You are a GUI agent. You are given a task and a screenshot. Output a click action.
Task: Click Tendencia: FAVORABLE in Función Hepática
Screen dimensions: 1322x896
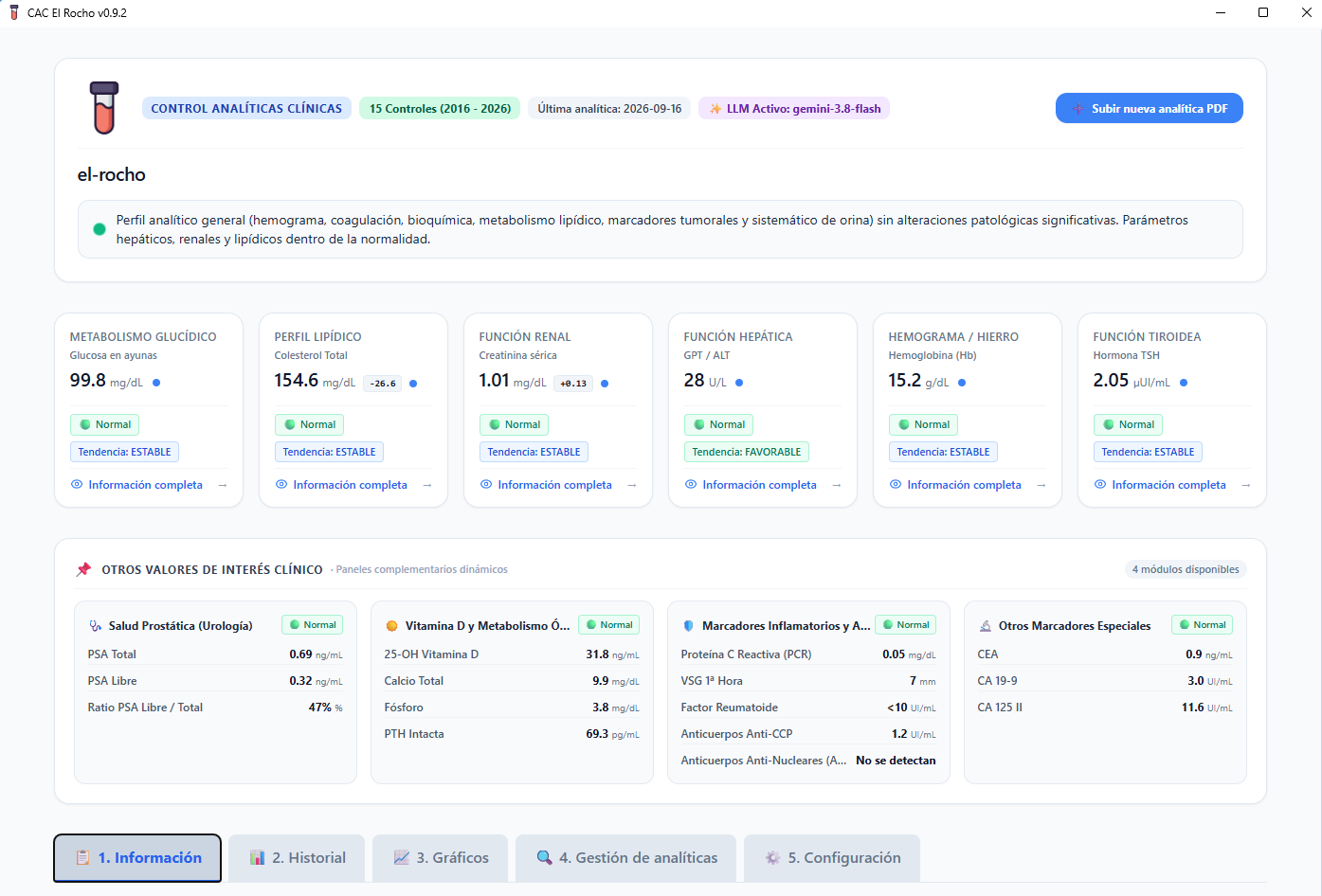pyautogui.click(x=747, y=452)
